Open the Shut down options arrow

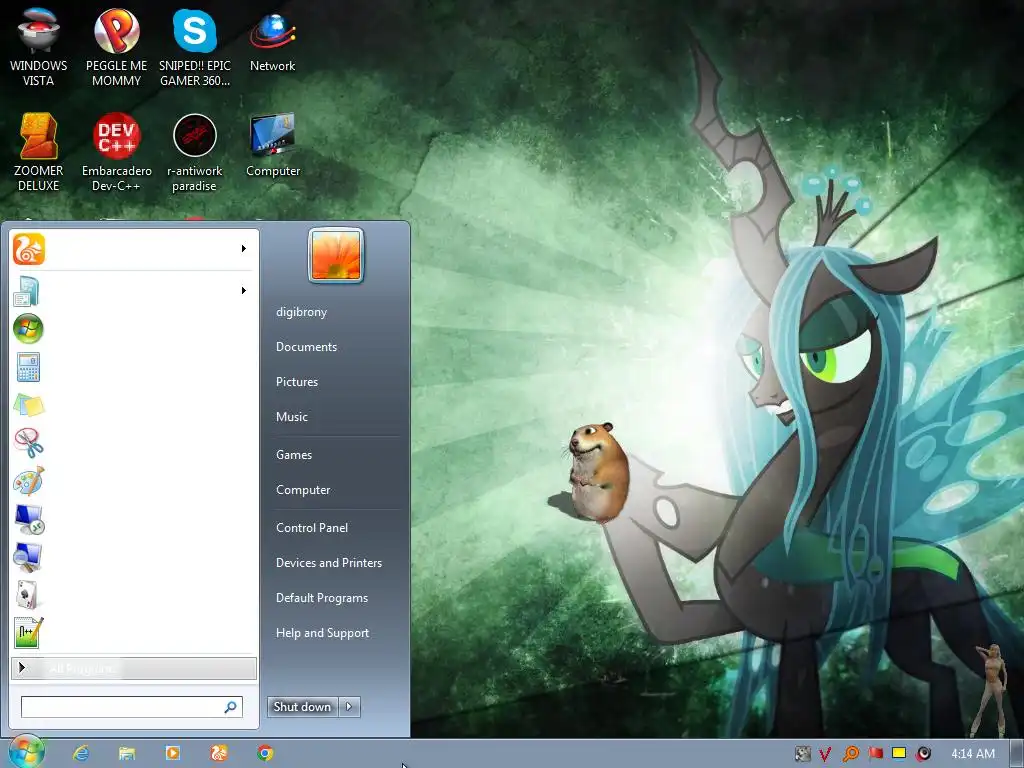pyautogui.click(x=349, y=707)
